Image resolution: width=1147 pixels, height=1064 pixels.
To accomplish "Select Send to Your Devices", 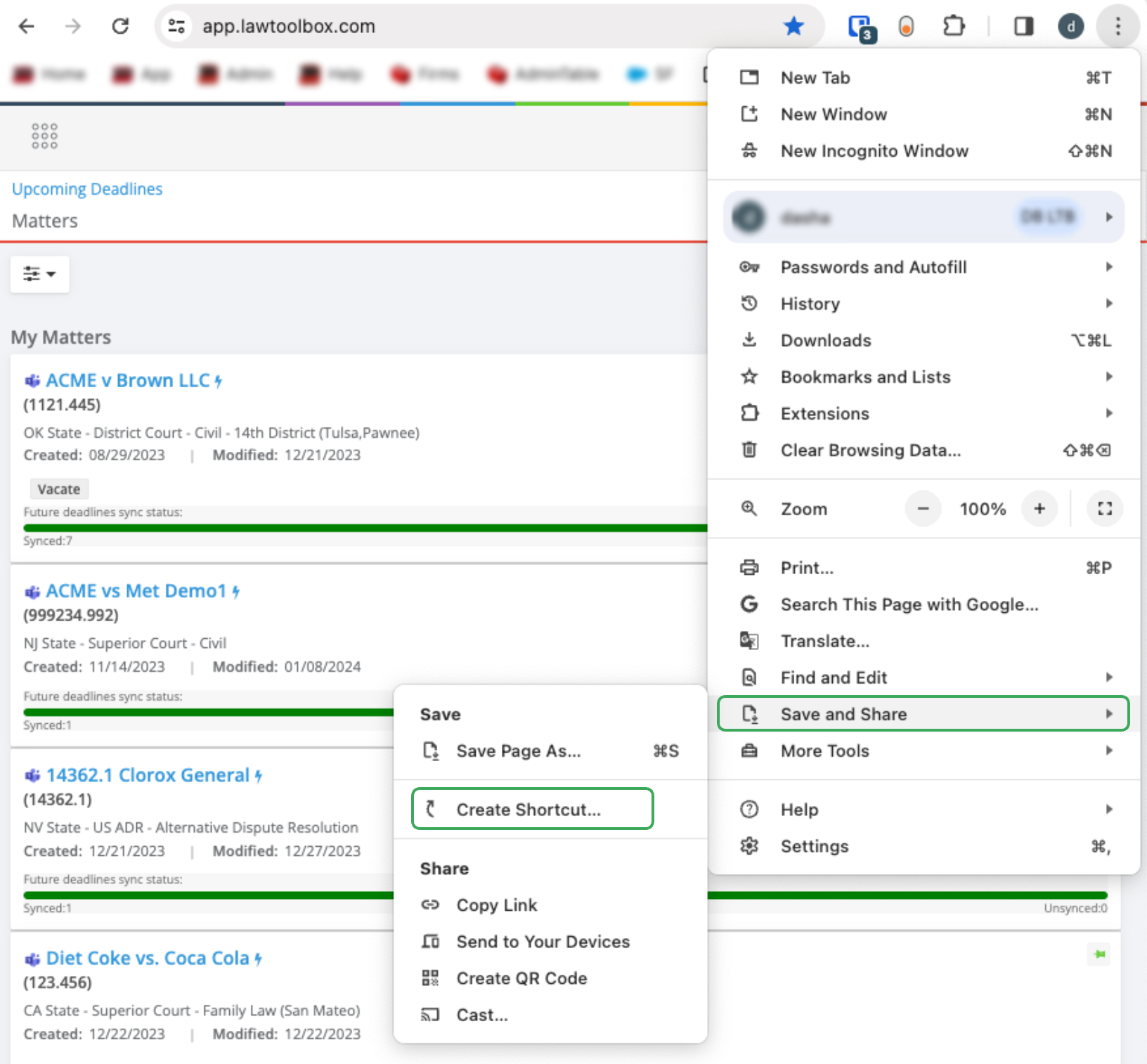I will (x=550, y=942).
